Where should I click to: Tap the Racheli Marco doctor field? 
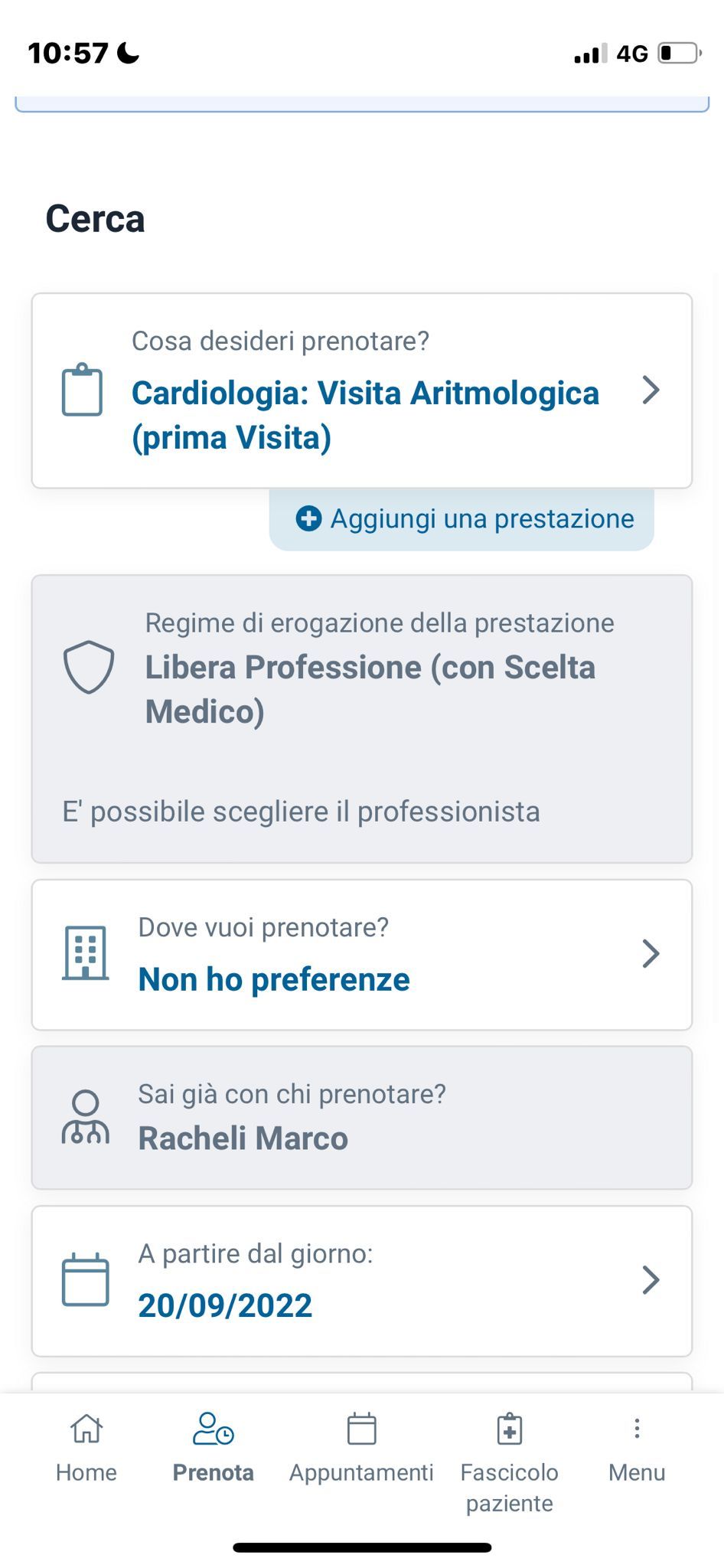[243, 1138]
